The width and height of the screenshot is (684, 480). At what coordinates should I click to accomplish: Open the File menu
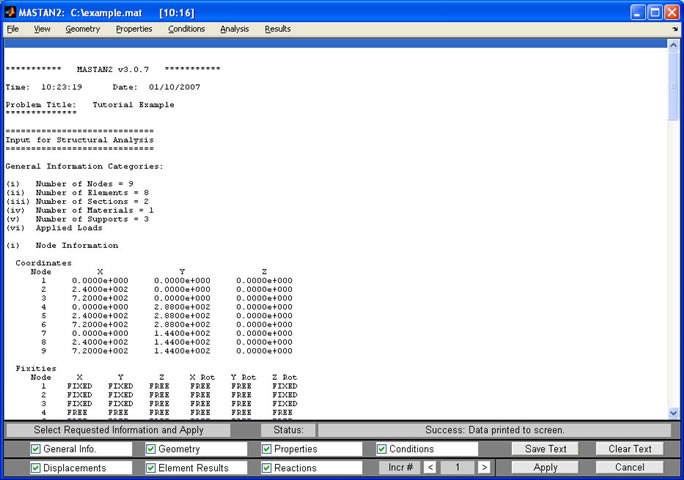click(x=13, y=29)
